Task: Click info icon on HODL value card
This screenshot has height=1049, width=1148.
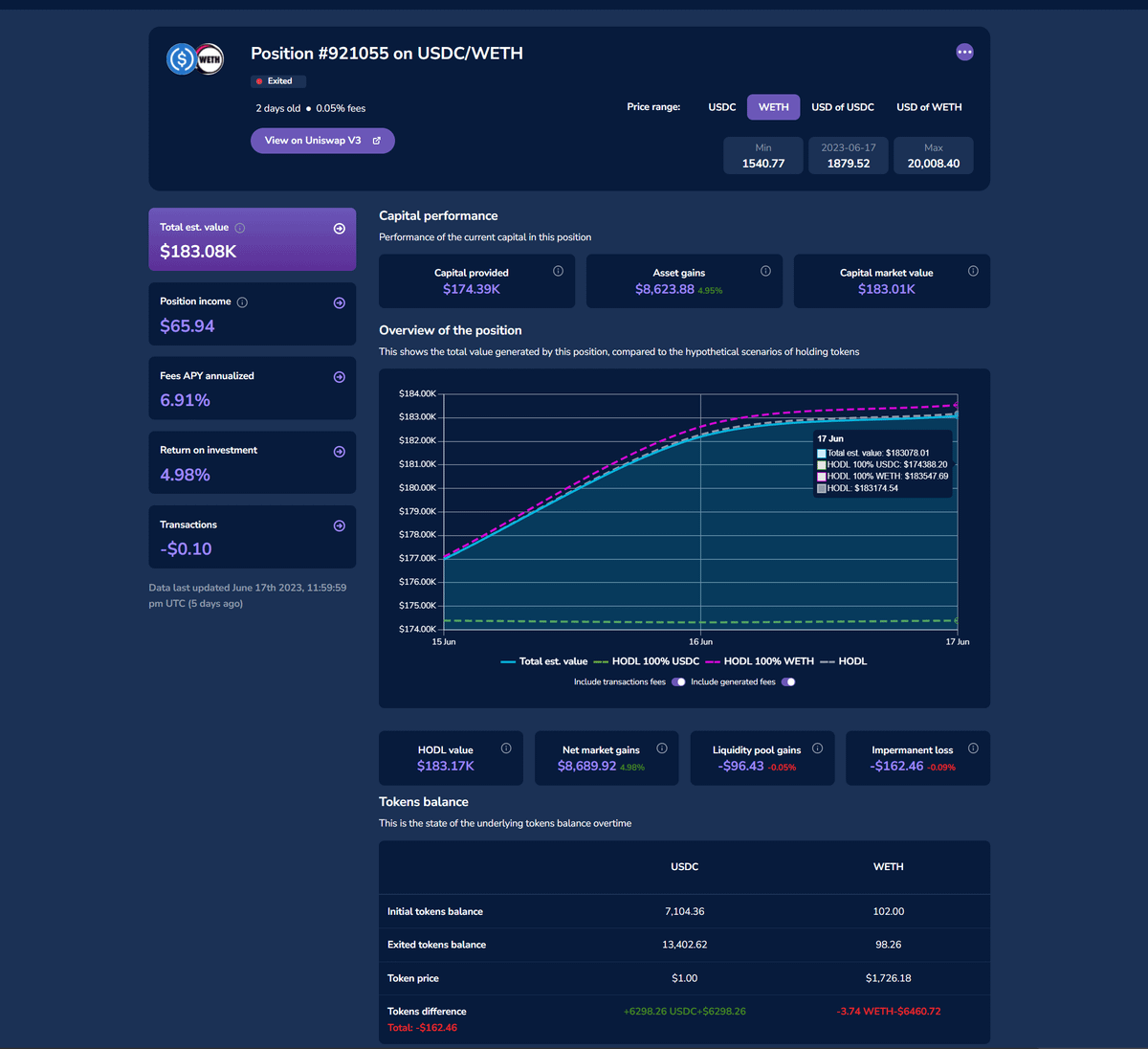Action: (x=506, y=748)
